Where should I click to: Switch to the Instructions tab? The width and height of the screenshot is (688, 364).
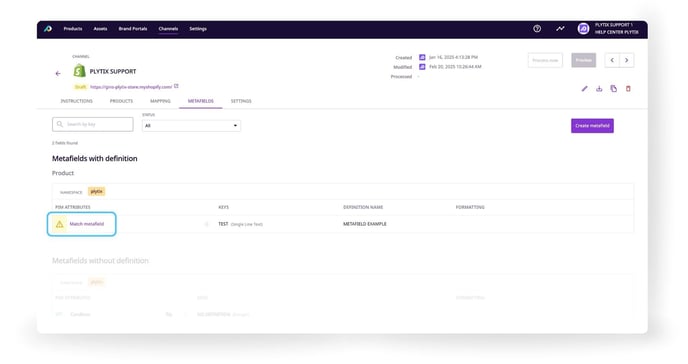(x=76, y=101)
